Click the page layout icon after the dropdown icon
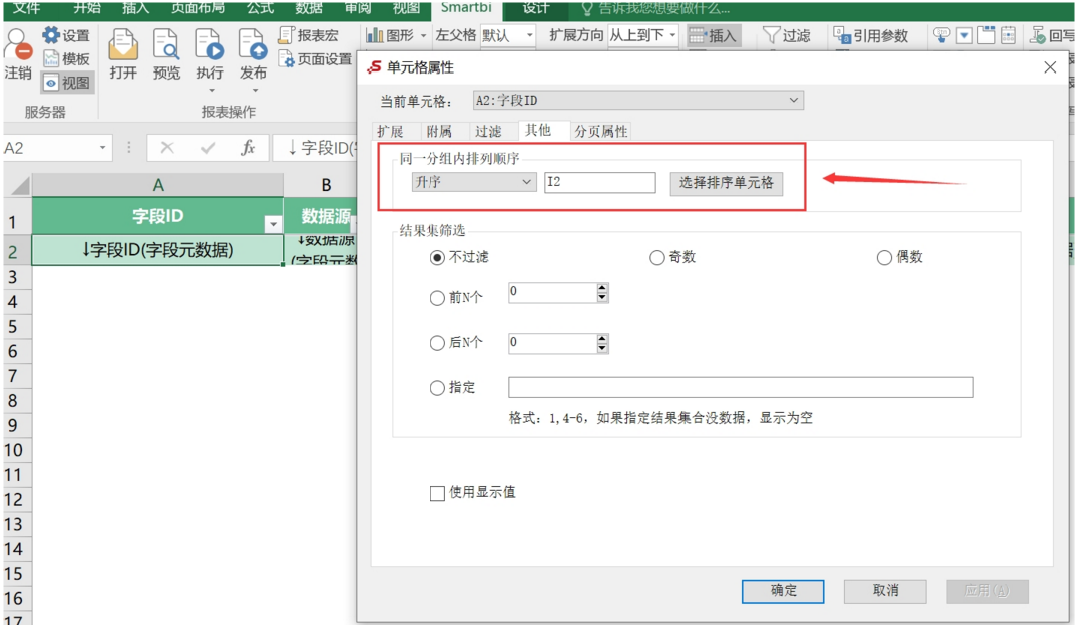The height and width of the screenshot is (625, 1076). [x=986, y=35]
